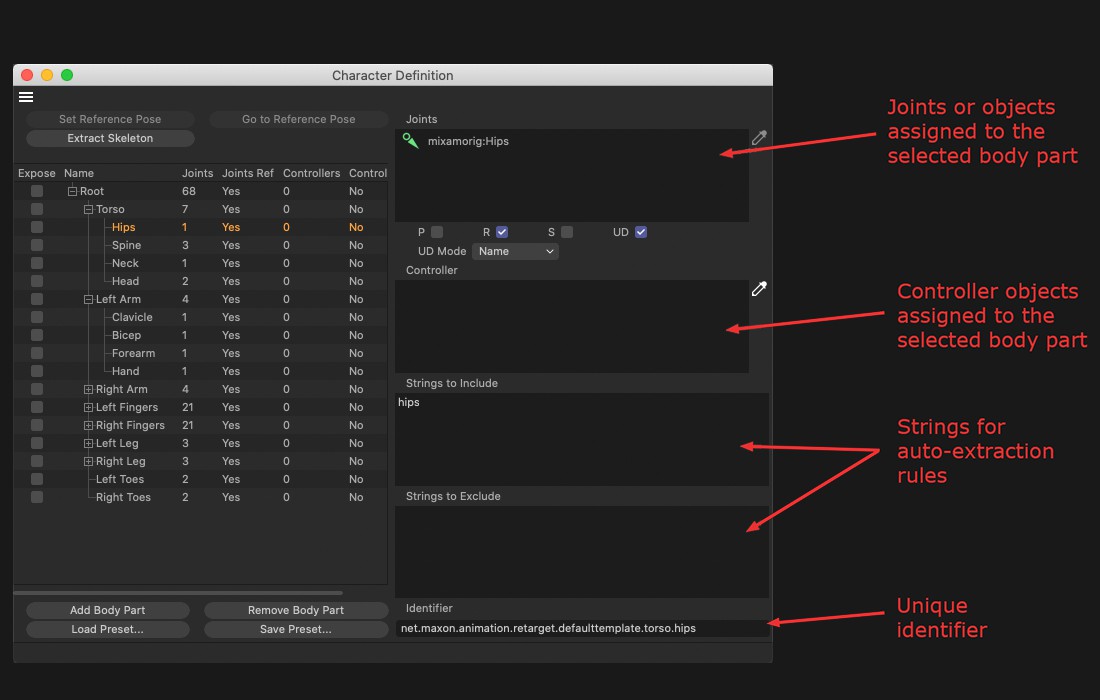Select the Clavicle body part row

(x=201, y=317)
